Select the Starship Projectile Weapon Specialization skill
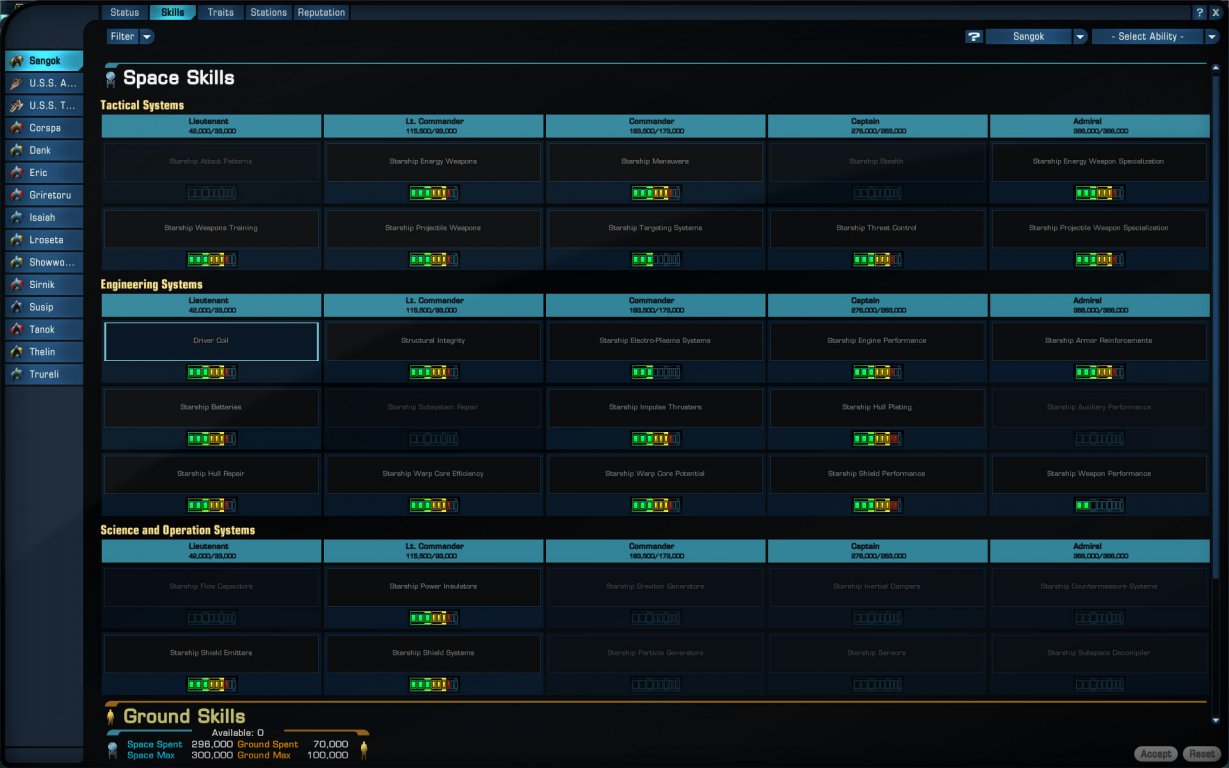 [x=1099, y=228]
